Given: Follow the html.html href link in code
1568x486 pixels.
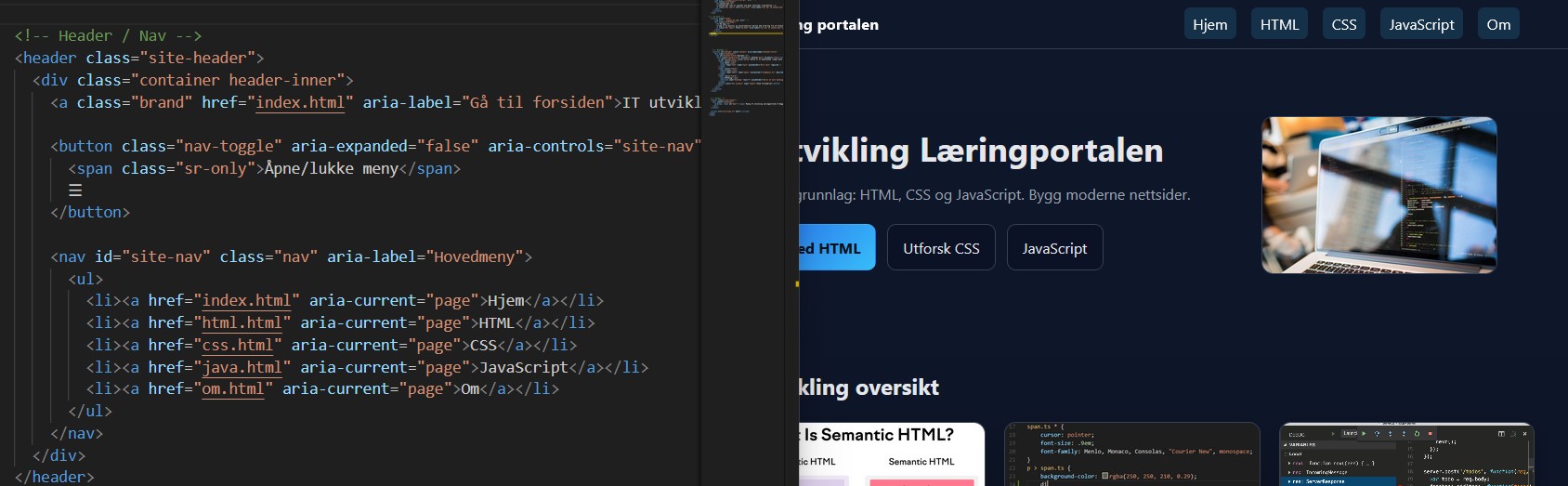Looking at the screenshot, I should (x=242, y=322).
